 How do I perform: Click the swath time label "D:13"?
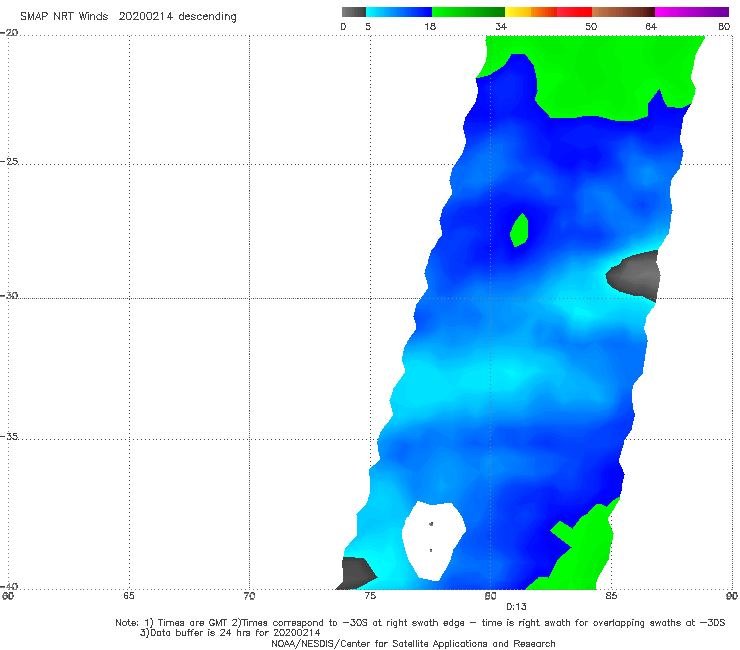pos(516,607)
